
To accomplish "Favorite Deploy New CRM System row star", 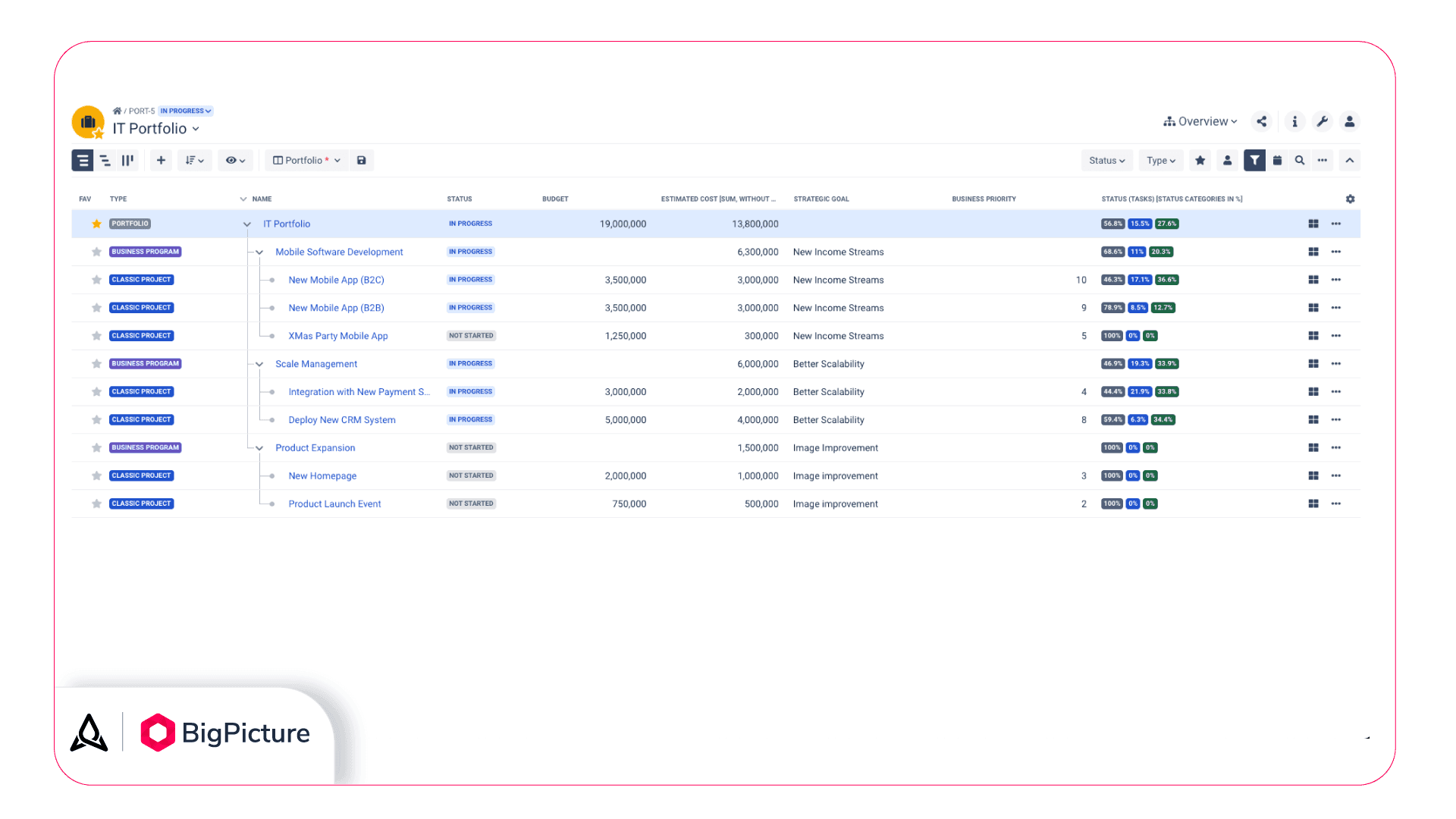I will pos(96,419).
